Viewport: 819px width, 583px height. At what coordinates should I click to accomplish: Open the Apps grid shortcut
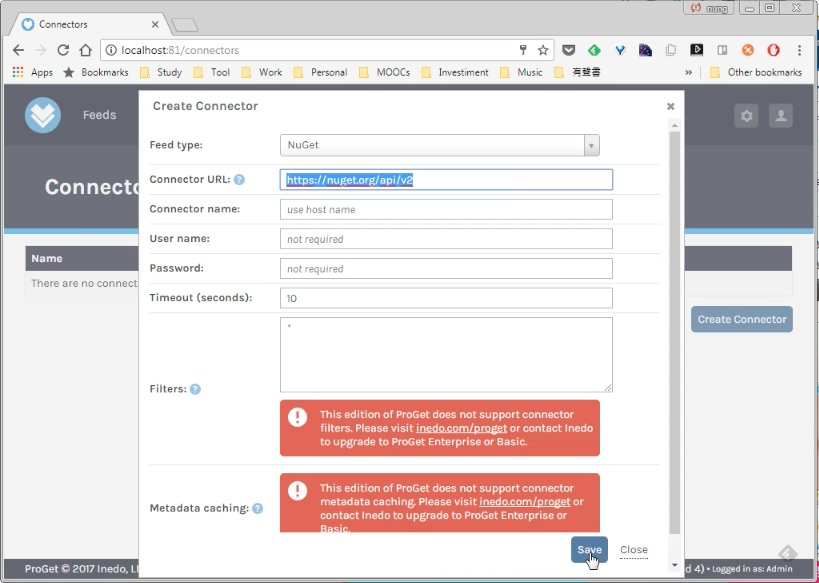[32, 72]
